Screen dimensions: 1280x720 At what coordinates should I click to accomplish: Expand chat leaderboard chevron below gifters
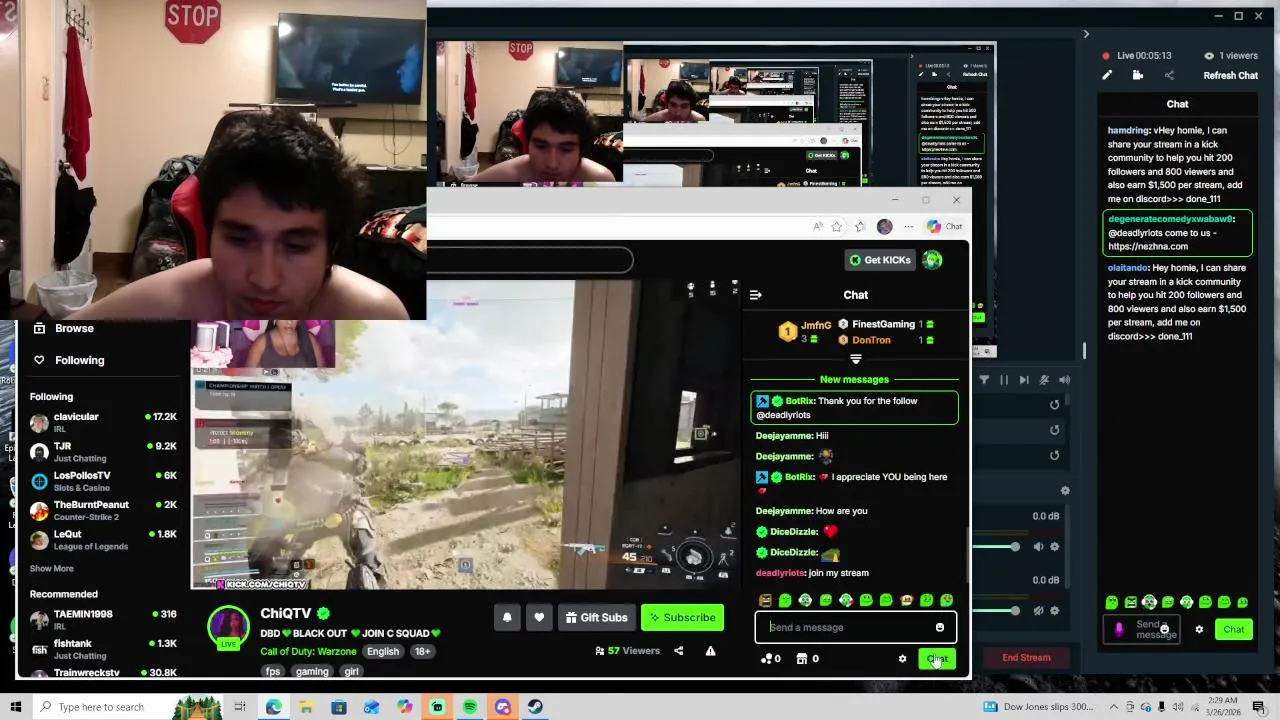[855, 359]
